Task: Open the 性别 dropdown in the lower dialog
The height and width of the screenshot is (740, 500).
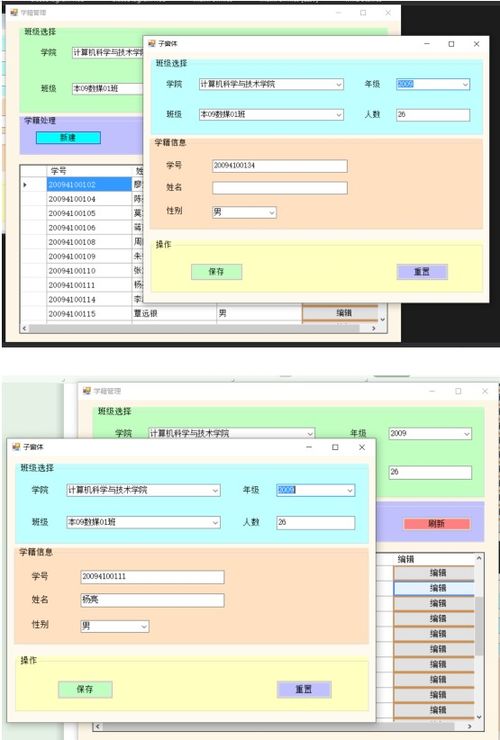Action: click(x=115, y=626)
